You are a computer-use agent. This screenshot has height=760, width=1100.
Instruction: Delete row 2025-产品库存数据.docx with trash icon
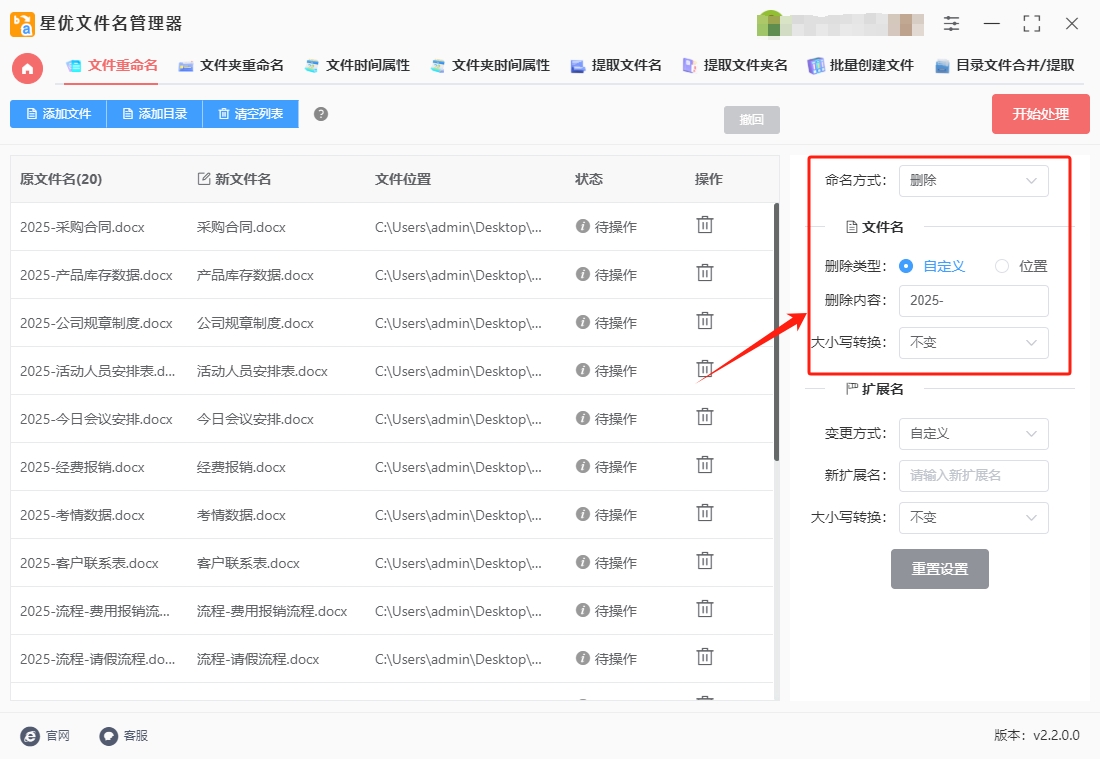click(x=704, y=273)
